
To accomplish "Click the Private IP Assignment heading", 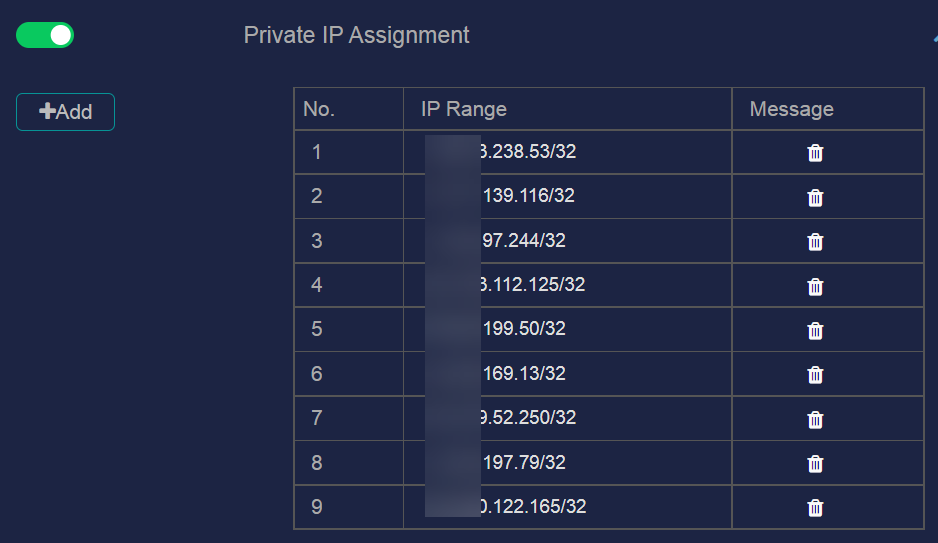I will 357,35.
